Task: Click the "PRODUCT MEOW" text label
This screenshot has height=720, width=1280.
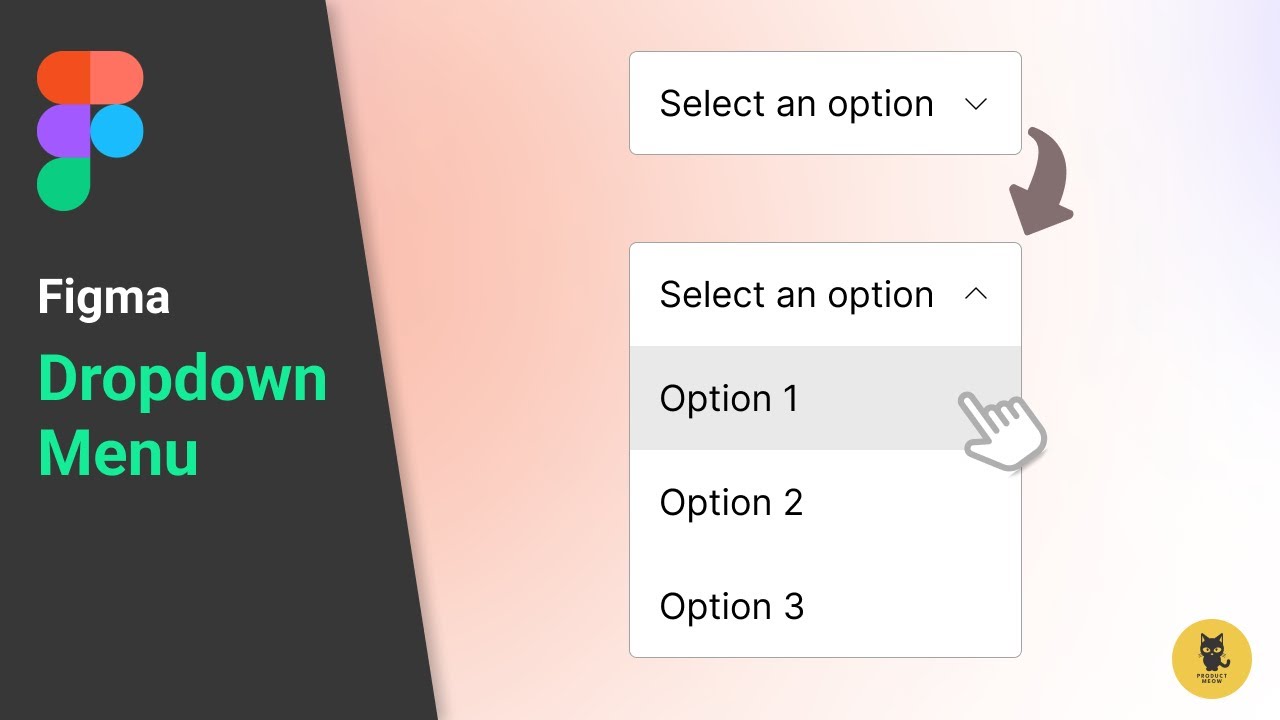Action: [1212, 679]
